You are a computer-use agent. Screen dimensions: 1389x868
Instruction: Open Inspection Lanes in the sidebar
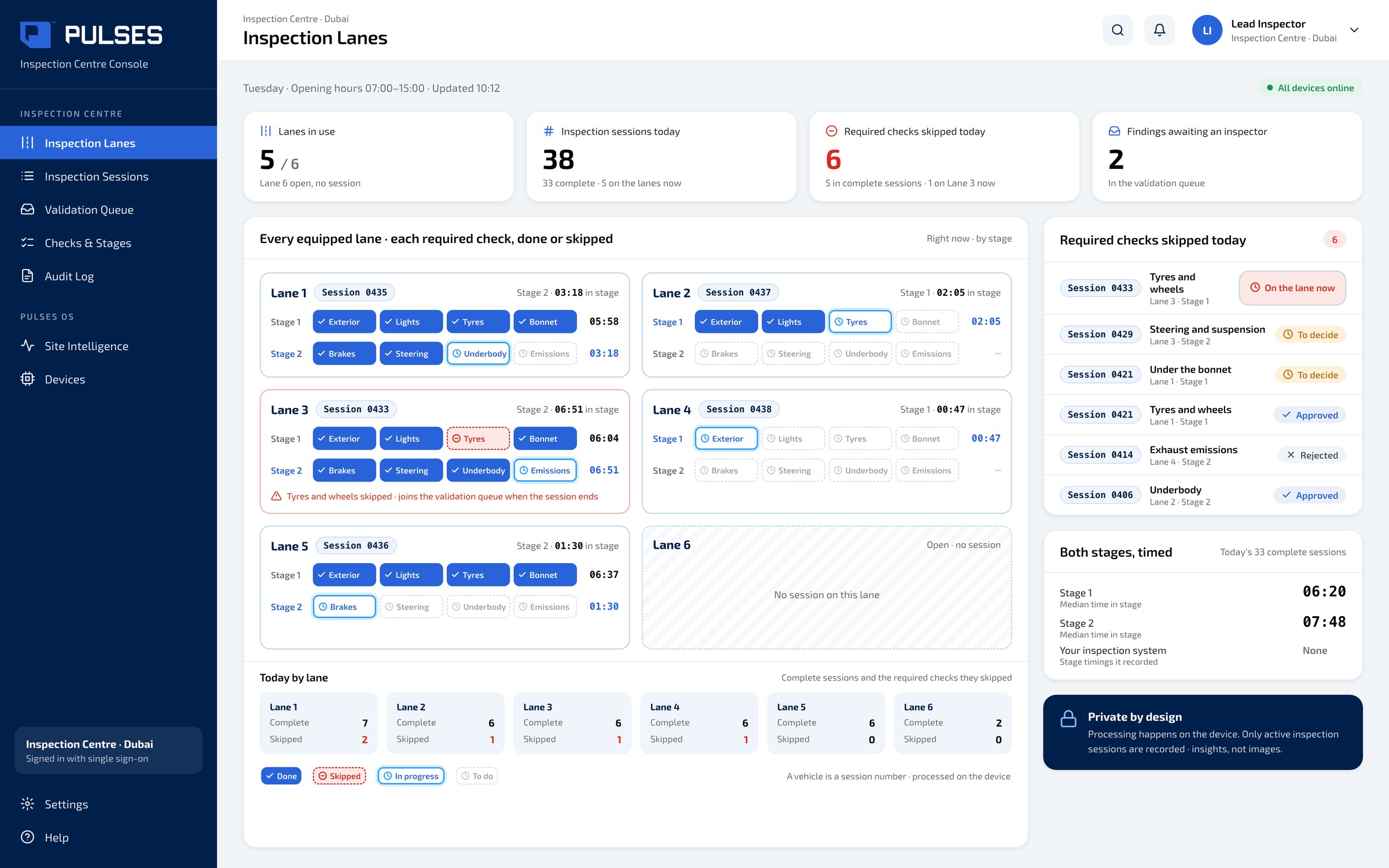(x=108, y=143)
